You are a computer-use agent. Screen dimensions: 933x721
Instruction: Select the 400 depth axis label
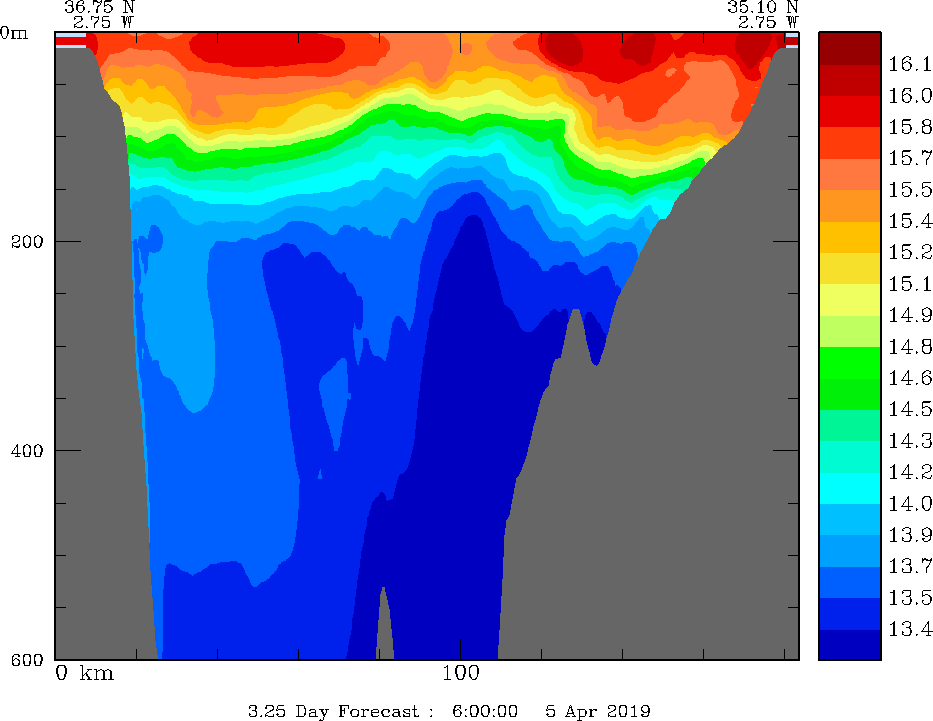coord(27,451)
